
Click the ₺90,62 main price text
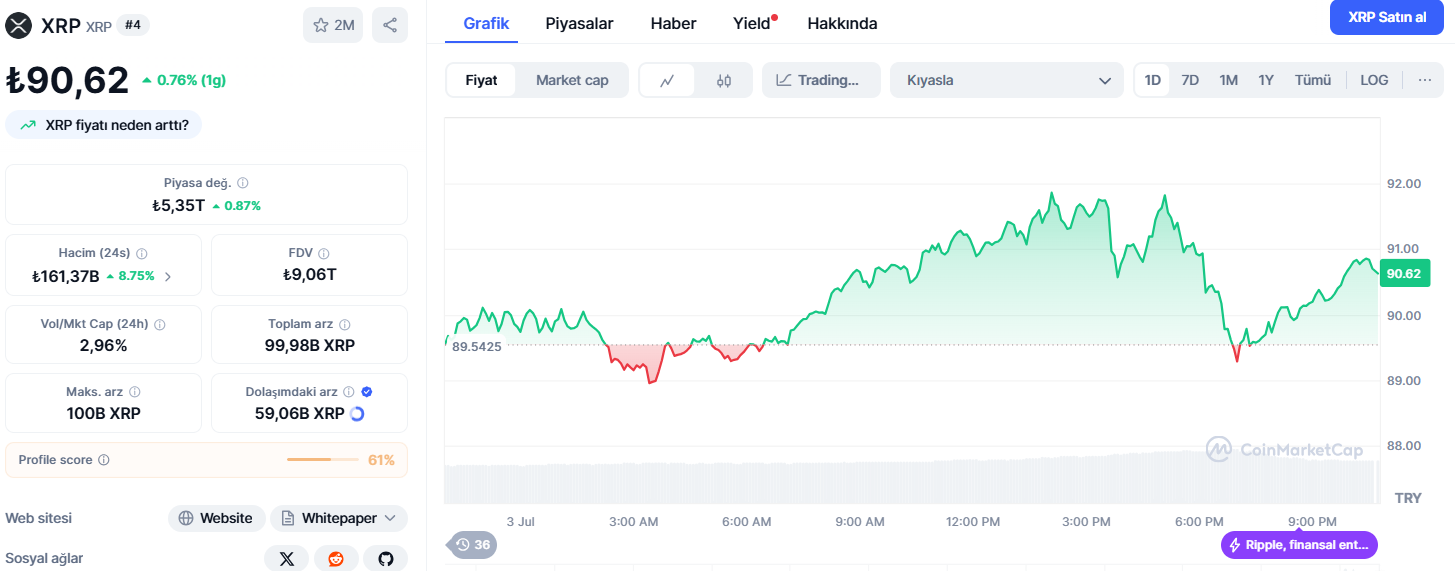68,80
